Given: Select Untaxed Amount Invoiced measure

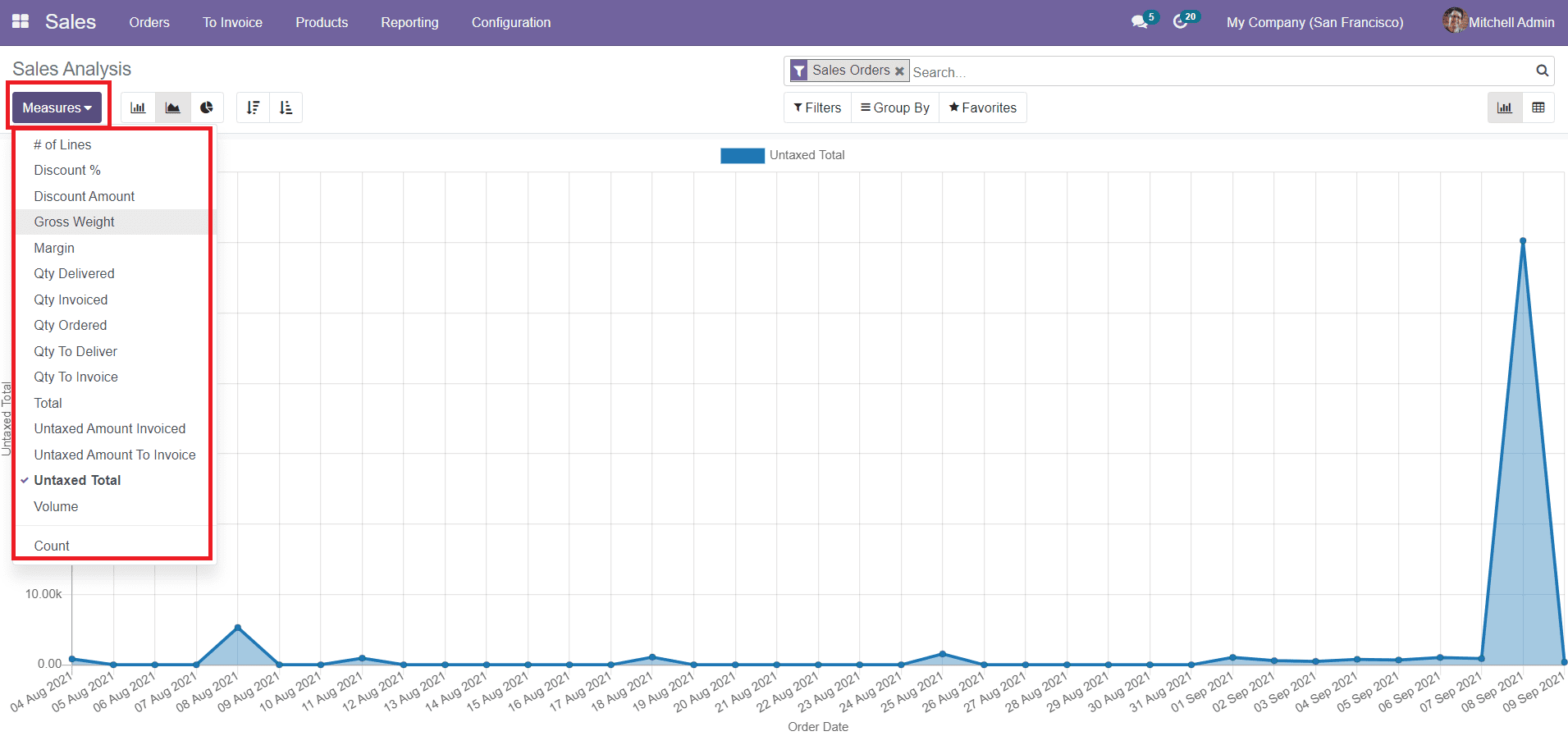Looking at the screenshot, I should [115, 428].
